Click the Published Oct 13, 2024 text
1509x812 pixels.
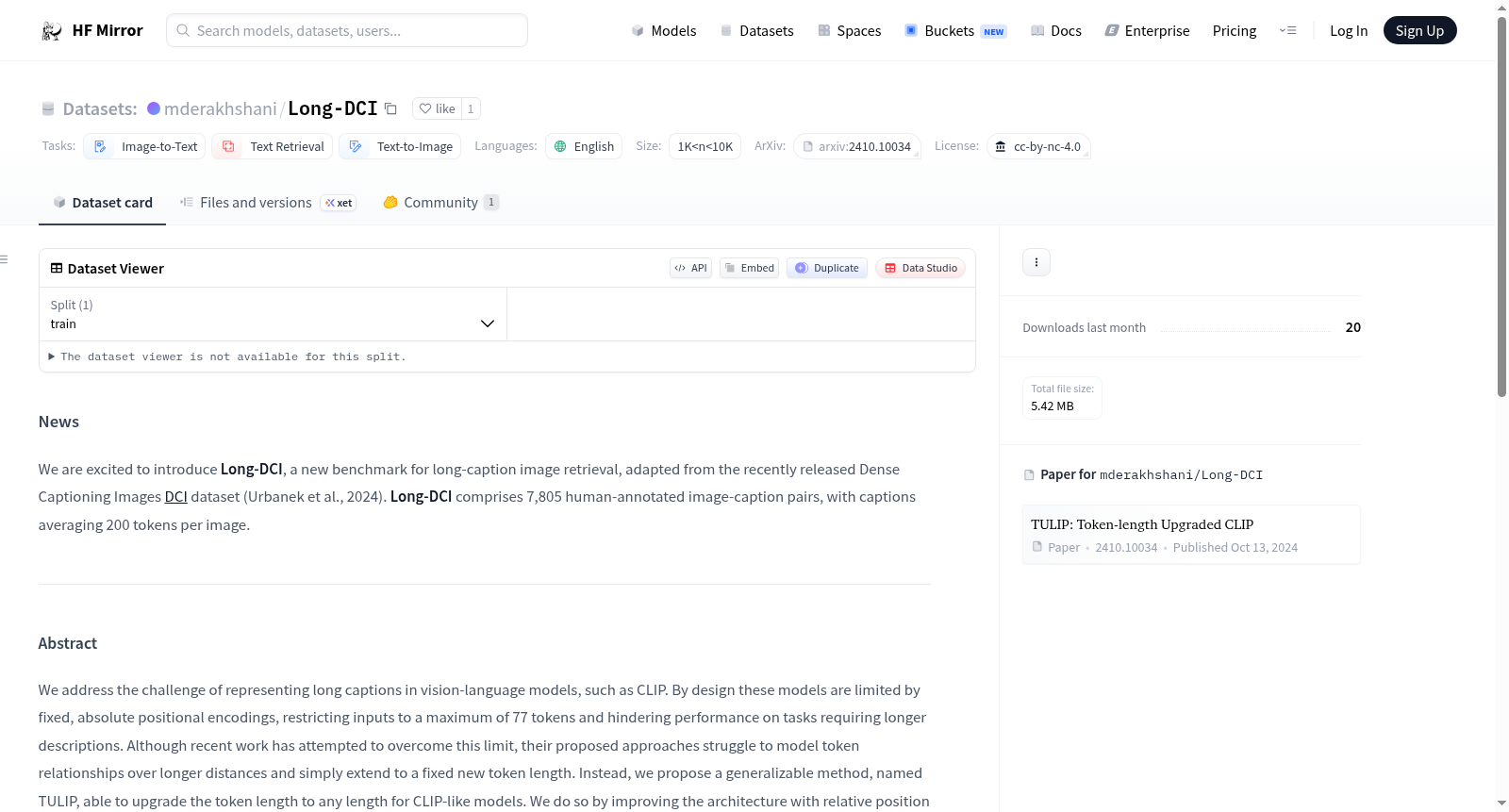pos(1235,548)
